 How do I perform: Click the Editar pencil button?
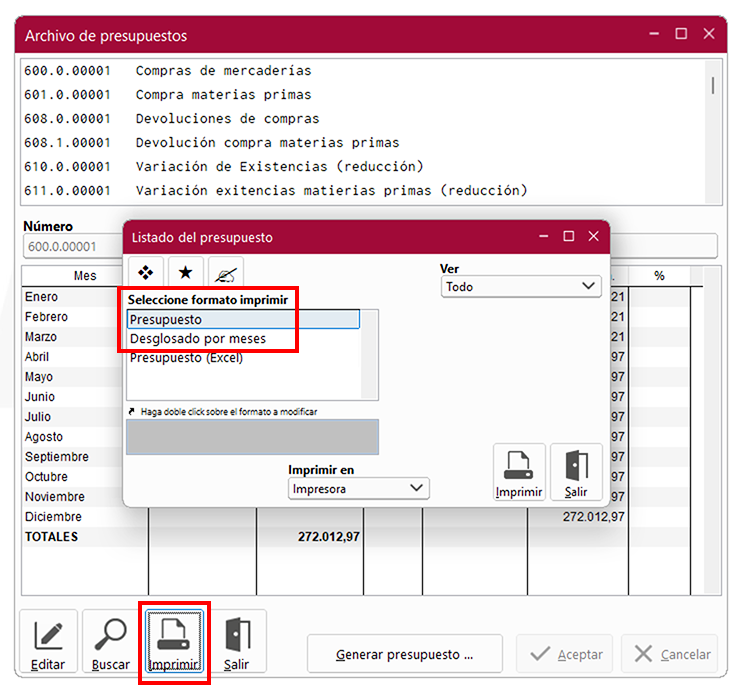(48, 642)
